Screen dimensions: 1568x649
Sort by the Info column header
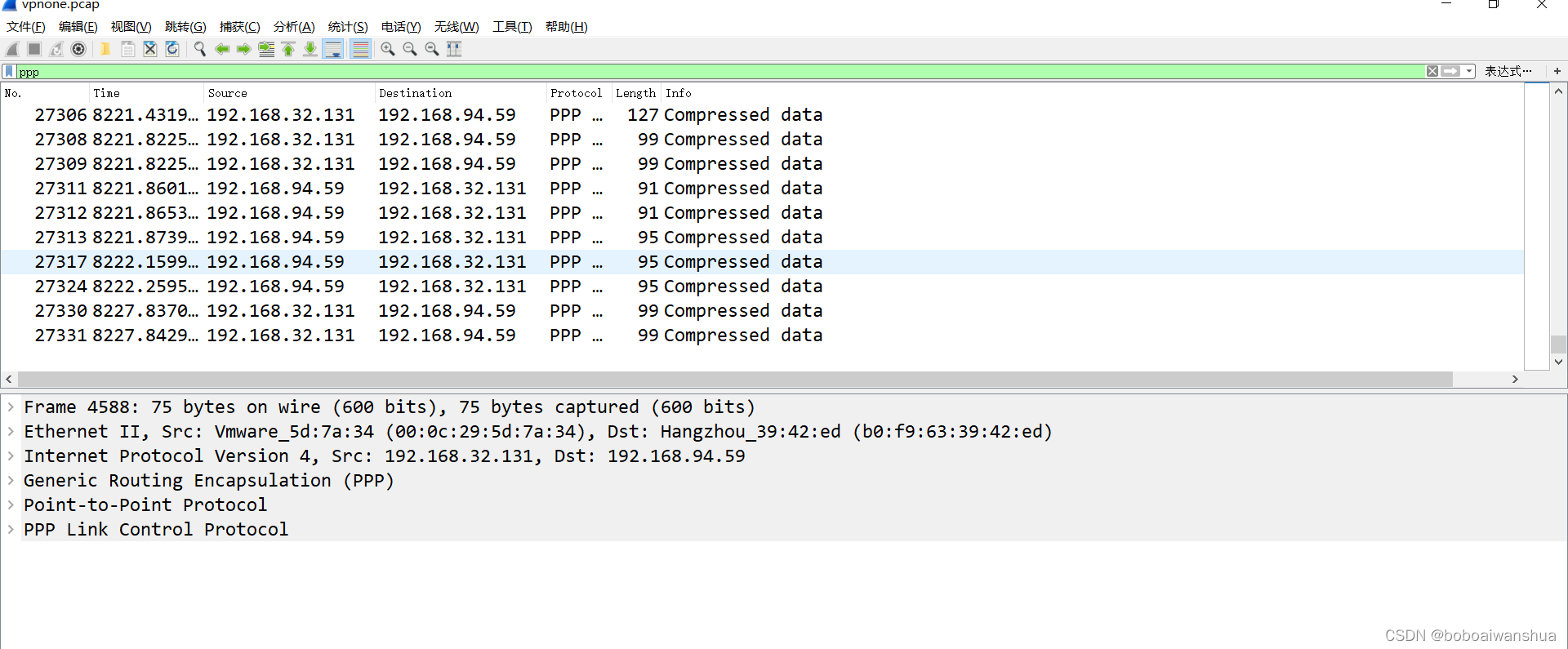pos(1092,93)
